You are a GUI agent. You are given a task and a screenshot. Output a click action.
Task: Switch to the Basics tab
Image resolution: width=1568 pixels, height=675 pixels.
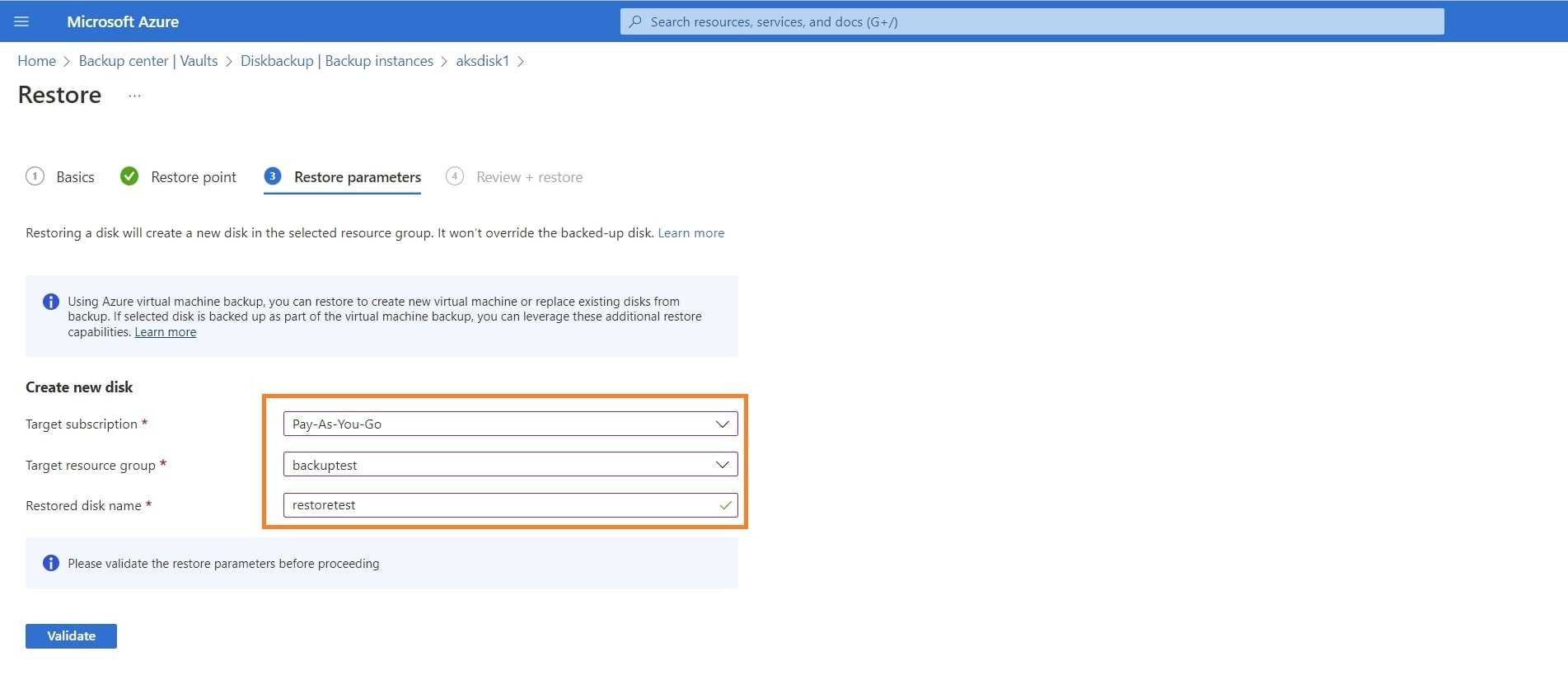pyautogui.click(x=75, y=177)
